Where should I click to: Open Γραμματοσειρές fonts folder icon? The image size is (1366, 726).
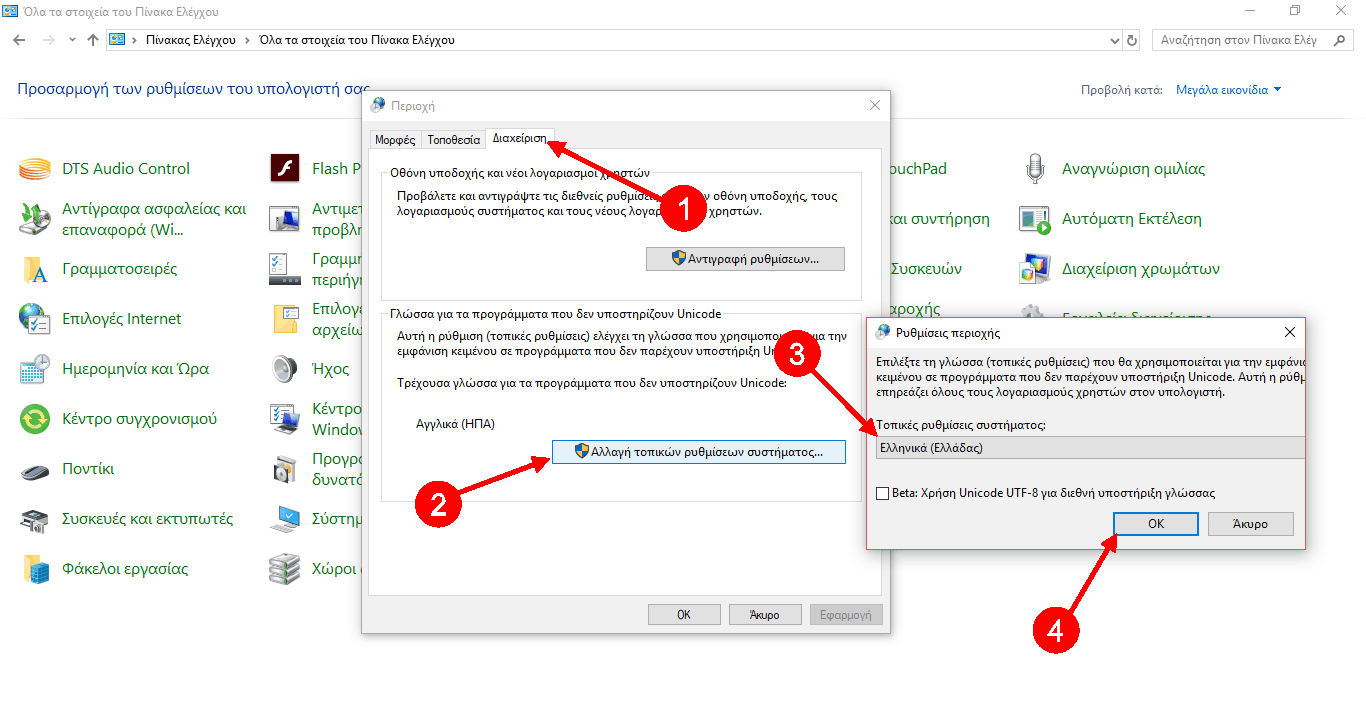(x=35, y=269)
